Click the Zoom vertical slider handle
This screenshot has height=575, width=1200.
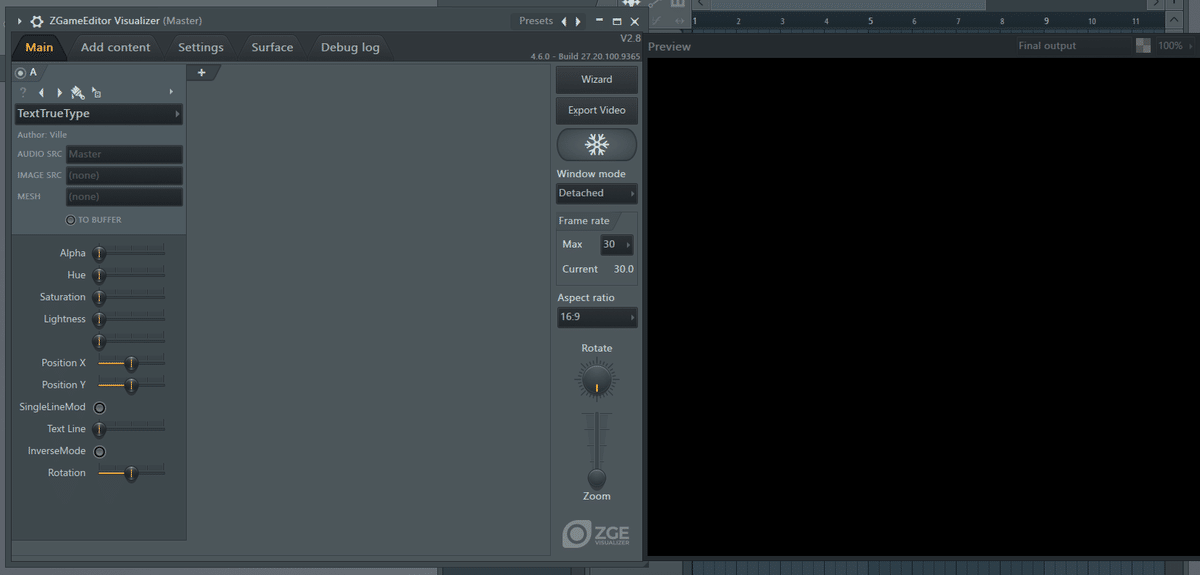point(597,479)
